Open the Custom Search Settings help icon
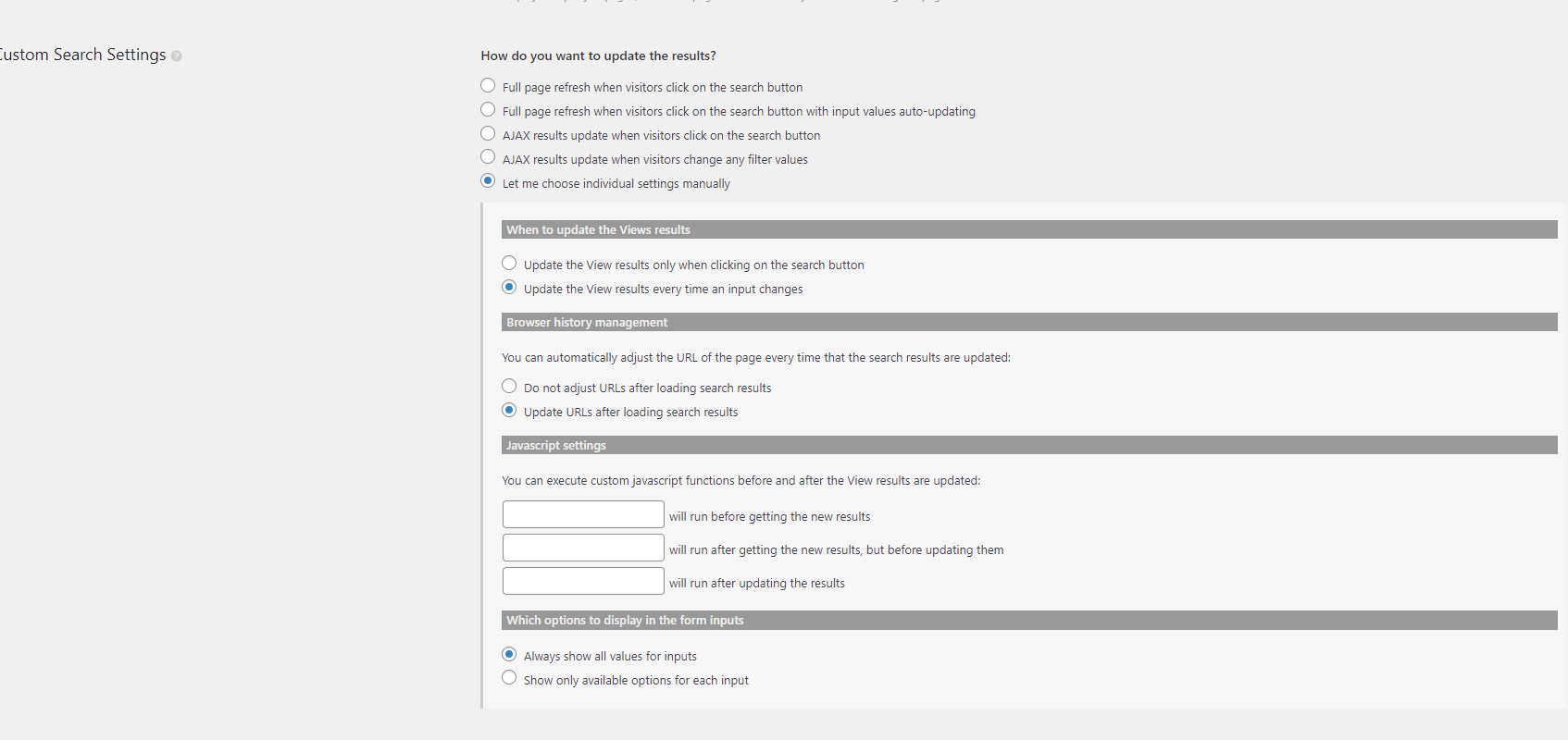This screenshot has width=1568, height=740. point(176,56)
